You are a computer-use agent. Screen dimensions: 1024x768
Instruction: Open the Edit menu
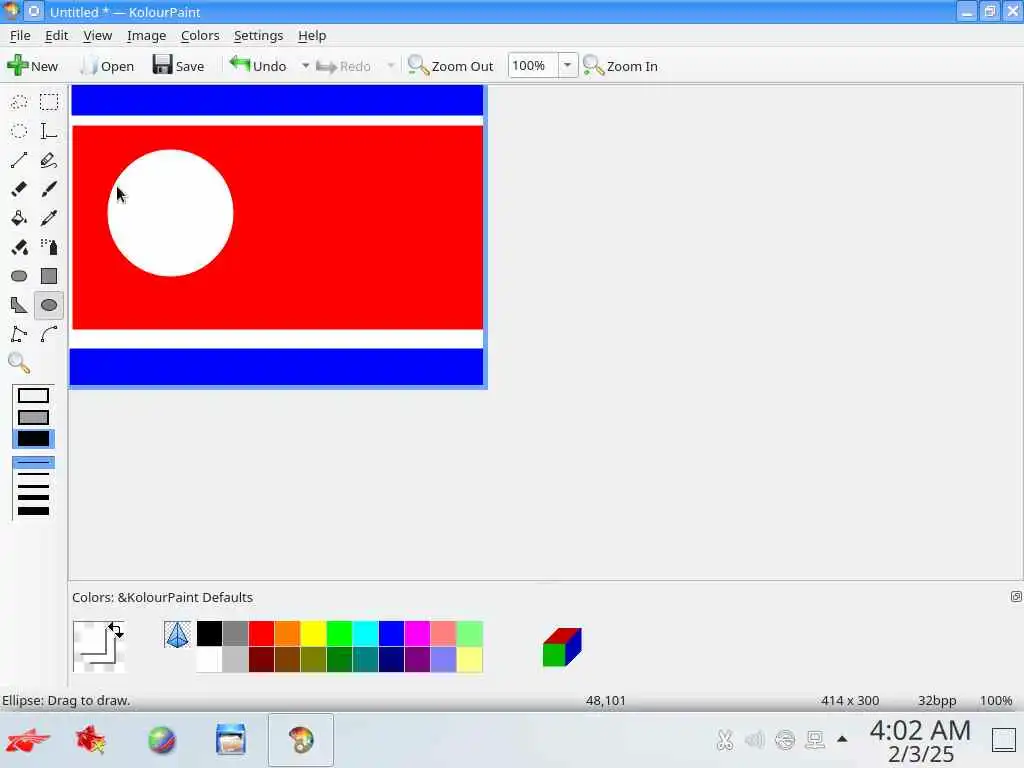[x=57, y=35]
